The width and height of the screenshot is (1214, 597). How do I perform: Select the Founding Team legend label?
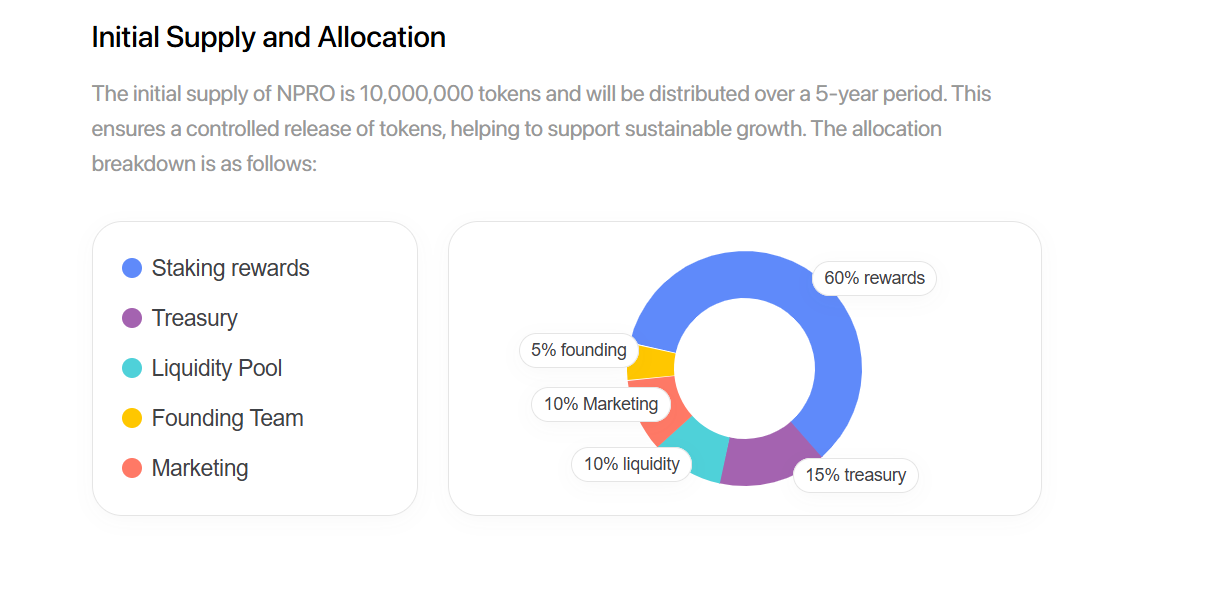tap(227, 418)
